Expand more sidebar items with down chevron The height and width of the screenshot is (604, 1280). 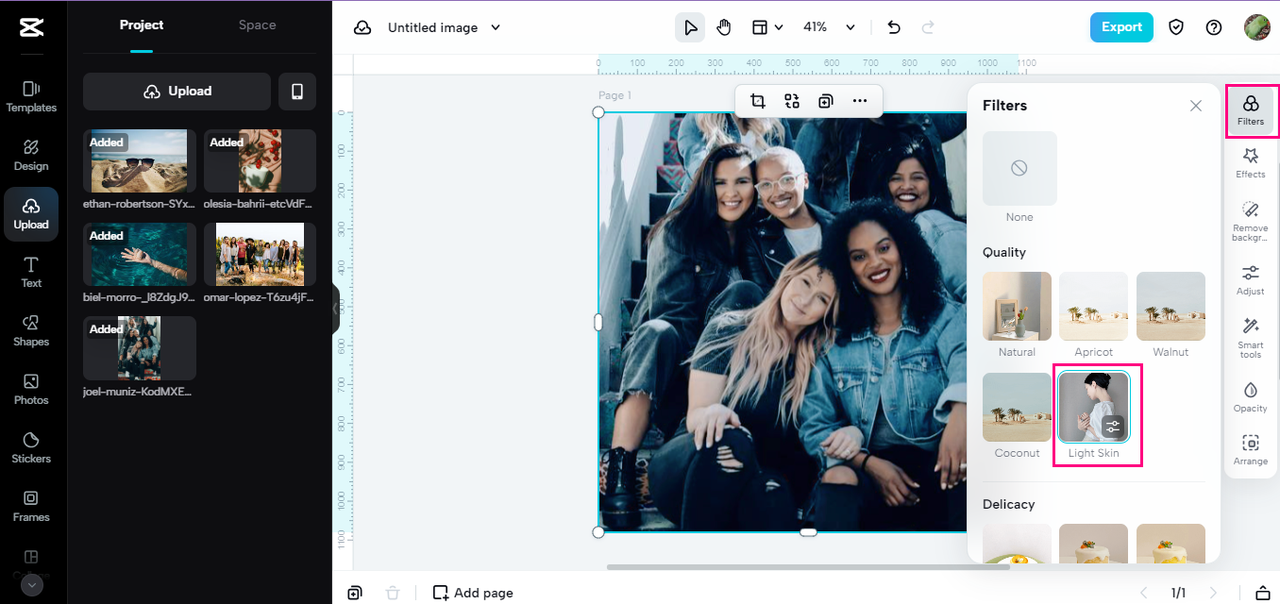[31, 585]
